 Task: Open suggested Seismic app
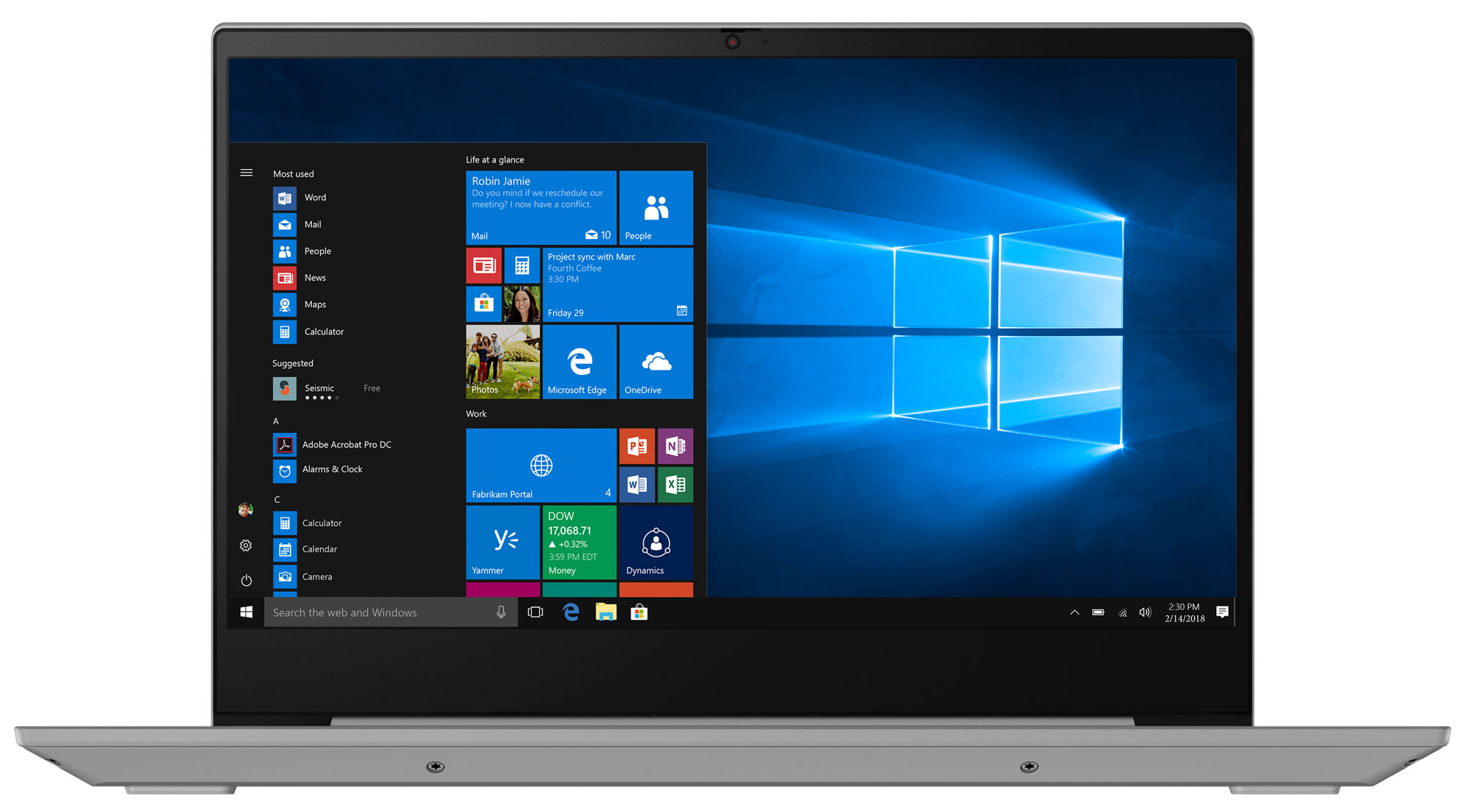point(327,389)
